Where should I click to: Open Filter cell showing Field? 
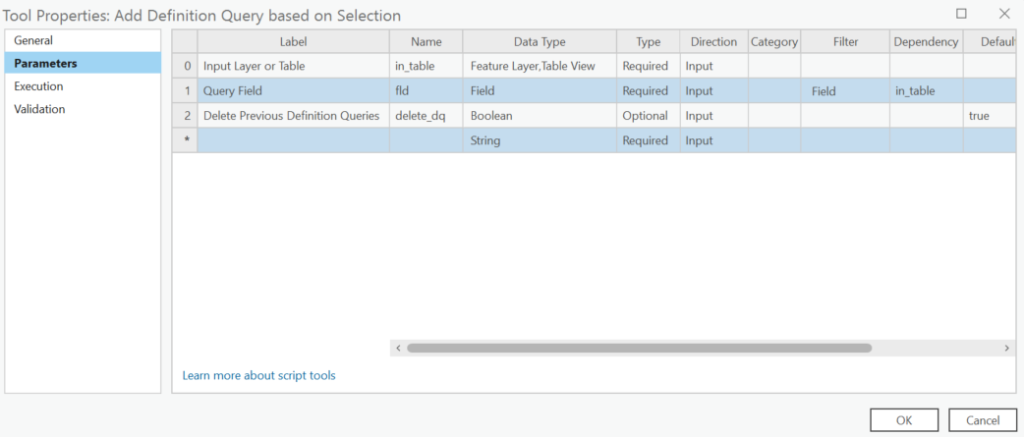tap(846, 91)
